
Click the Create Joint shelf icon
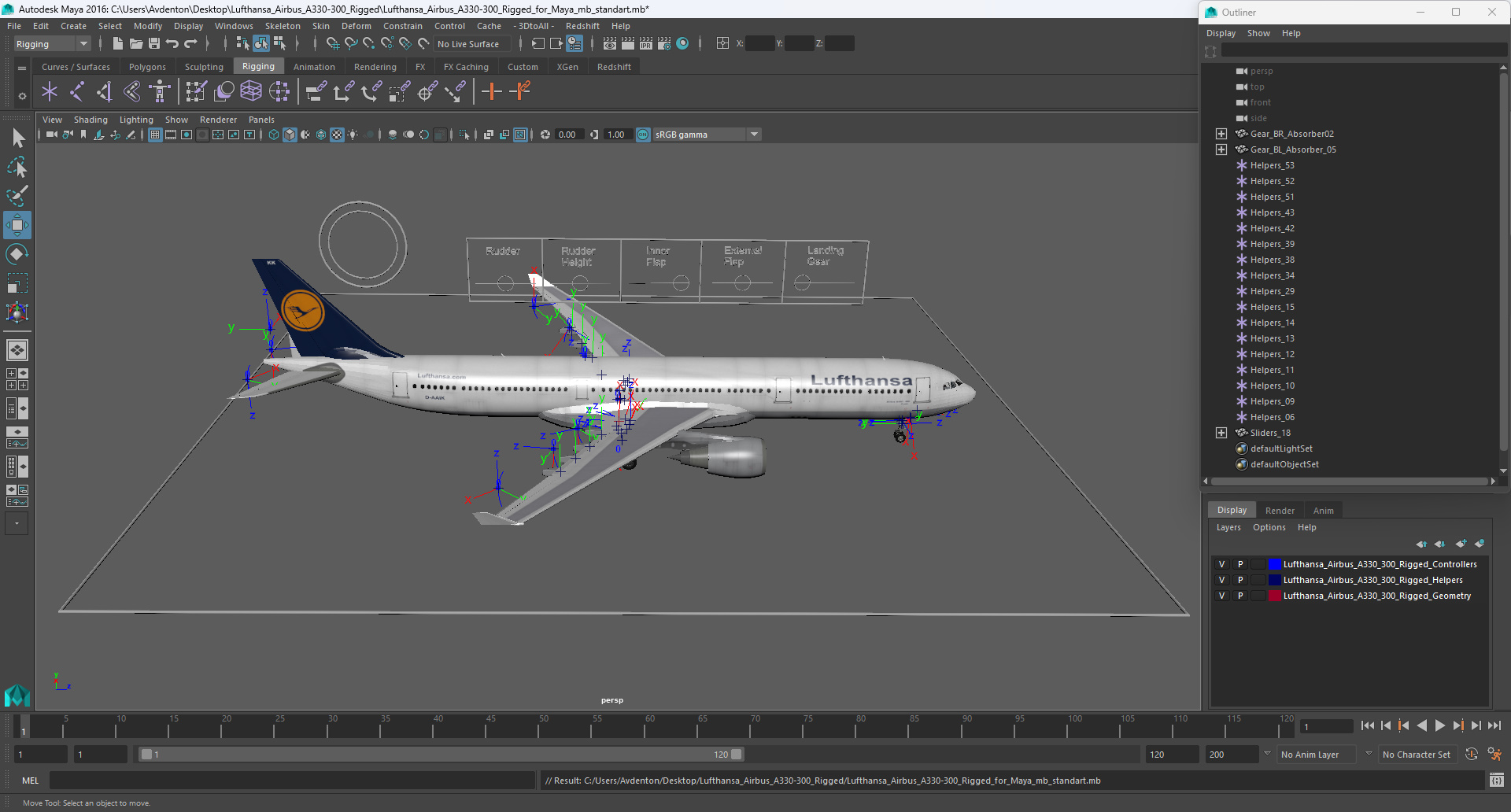pyautogui.click(x=76, y=92)
